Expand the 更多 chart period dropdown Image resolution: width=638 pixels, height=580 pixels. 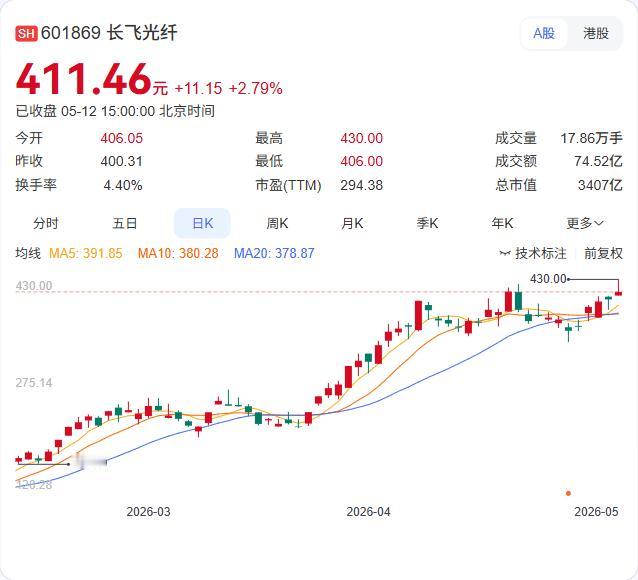coord(585,223)
